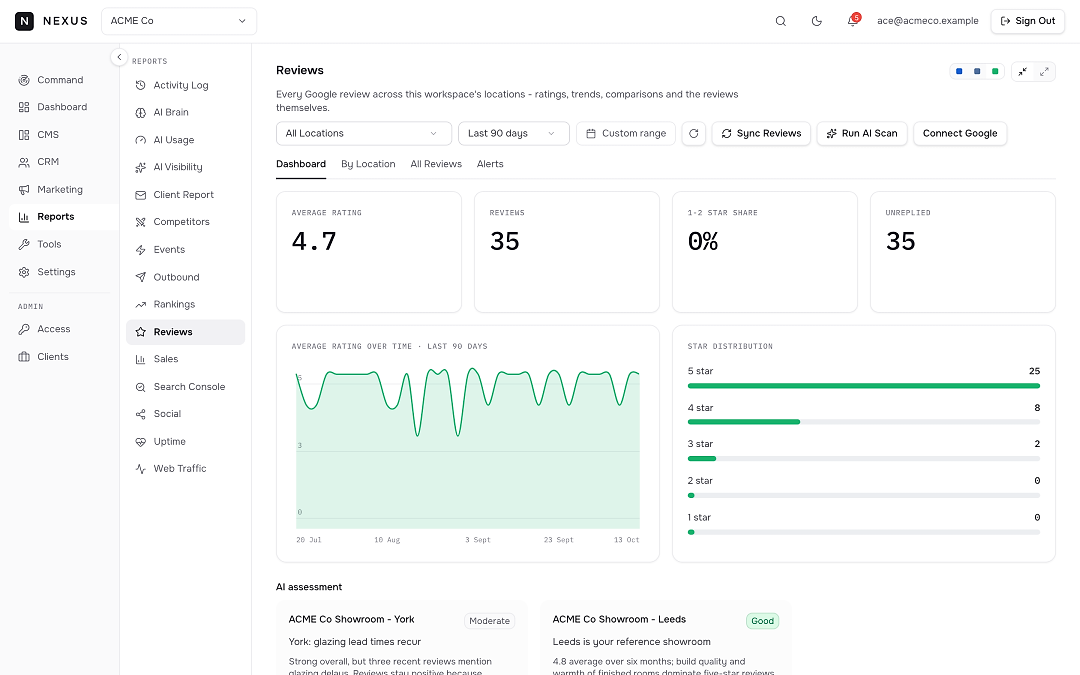
Task: Switch to the By Location tab
Action: click(x=368, y=164)
